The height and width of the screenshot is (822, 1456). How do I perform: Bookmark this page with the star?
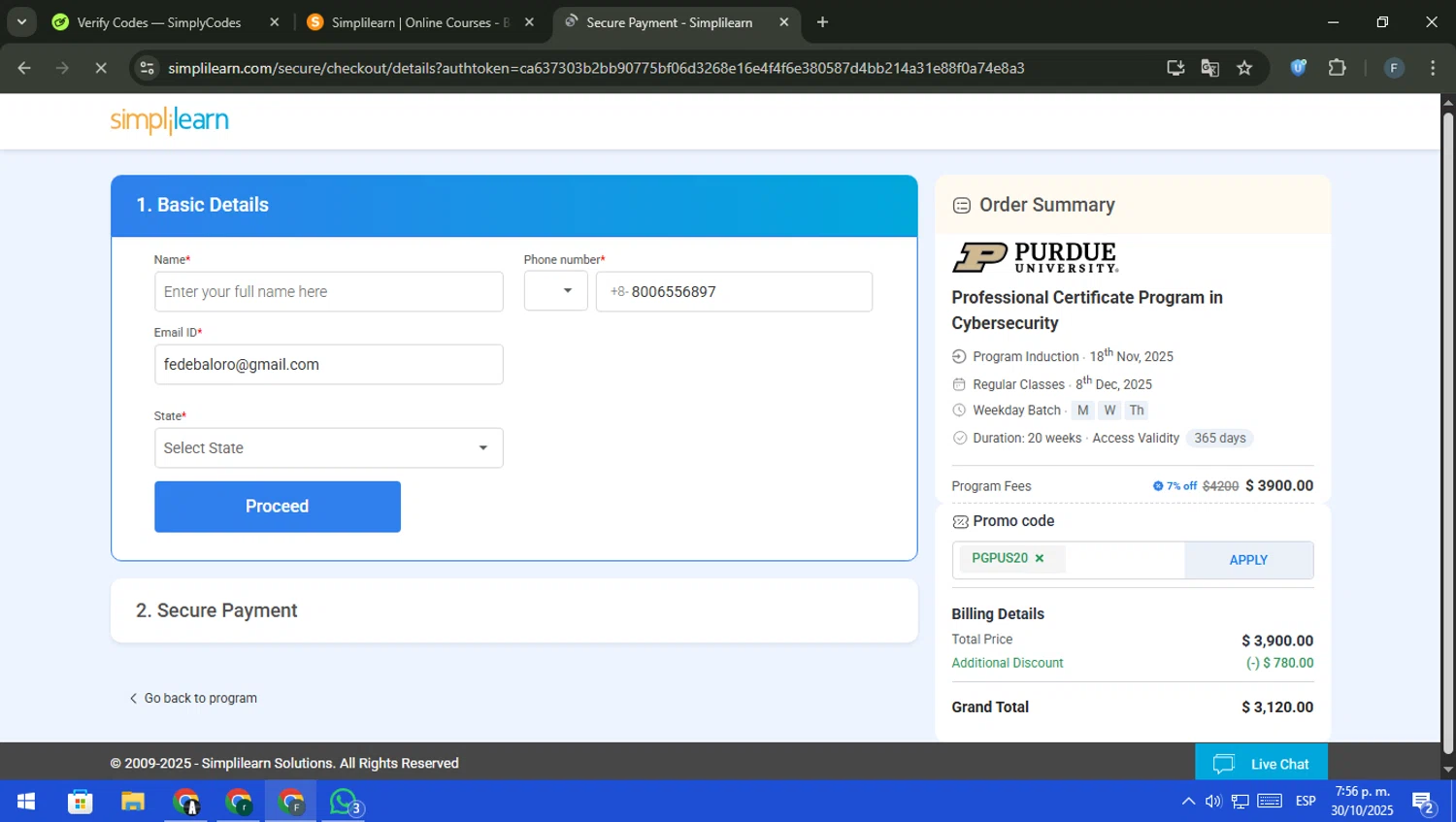coord(1244,68)
